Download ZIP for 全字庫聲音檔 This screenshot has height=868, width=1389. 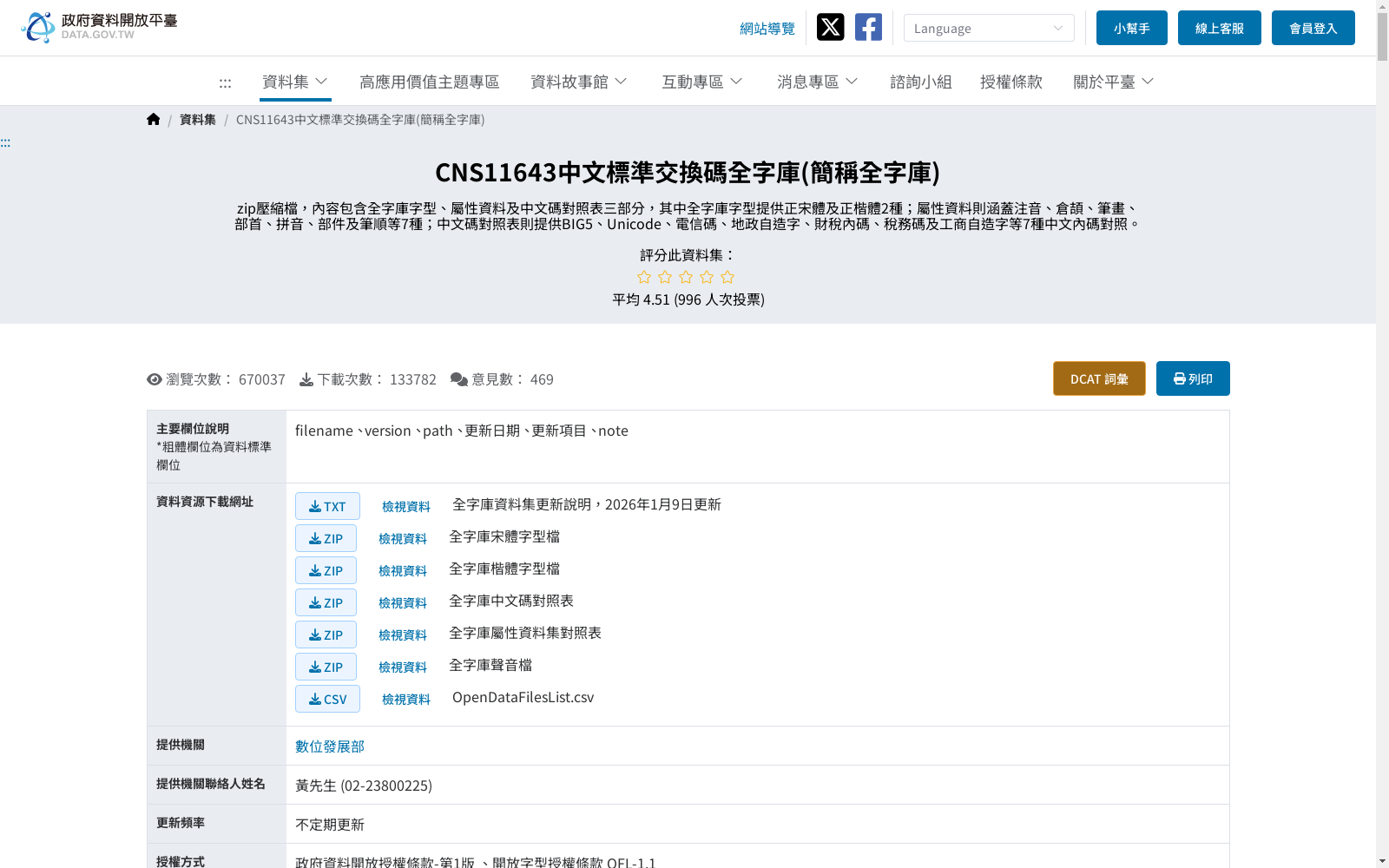point(326,667)
